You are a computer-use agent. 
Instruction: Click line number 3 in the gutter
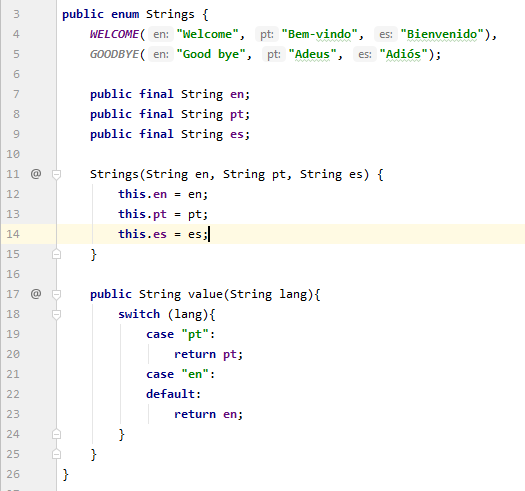16,14
